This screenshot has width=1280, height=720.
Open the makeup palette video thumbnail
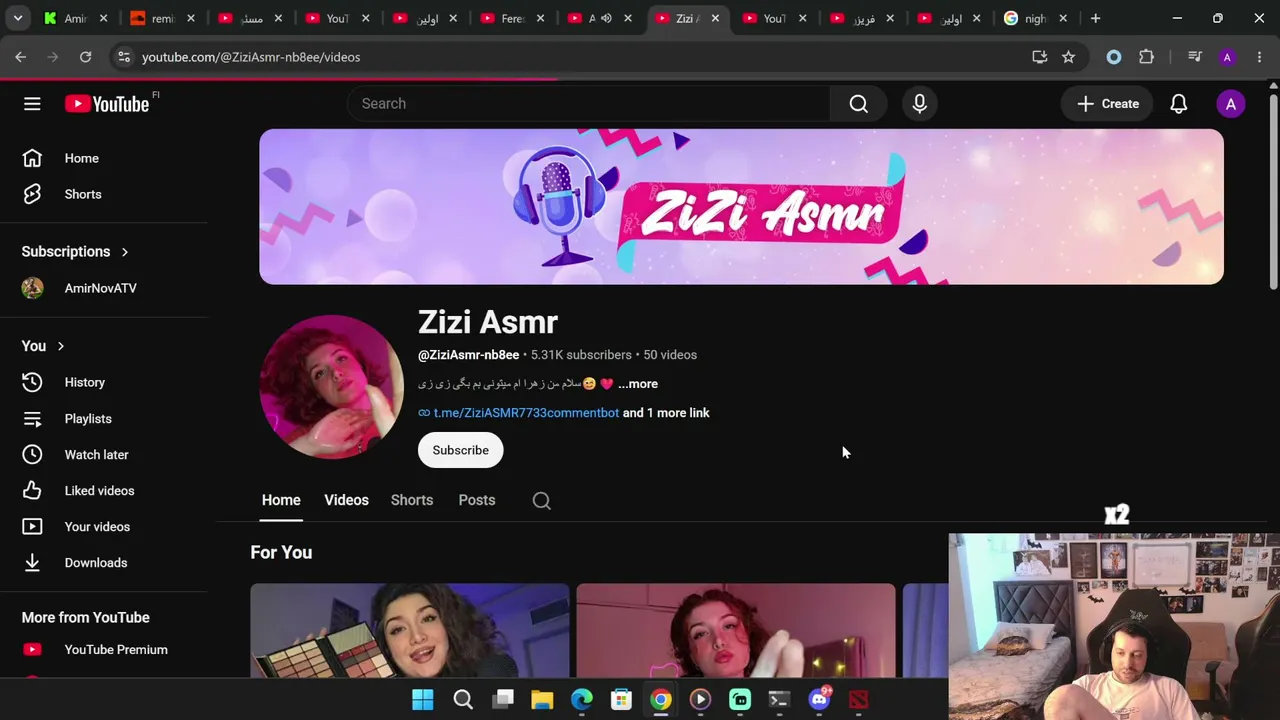pos(410,631)
